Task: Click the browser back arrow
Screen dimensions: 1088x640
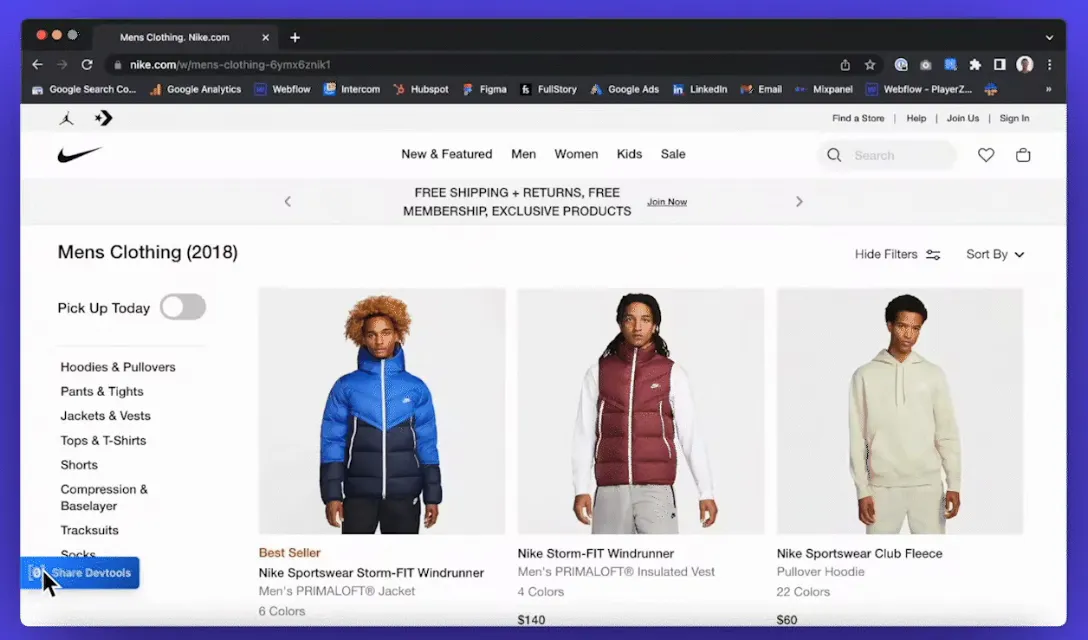Action: click(37, 65)
